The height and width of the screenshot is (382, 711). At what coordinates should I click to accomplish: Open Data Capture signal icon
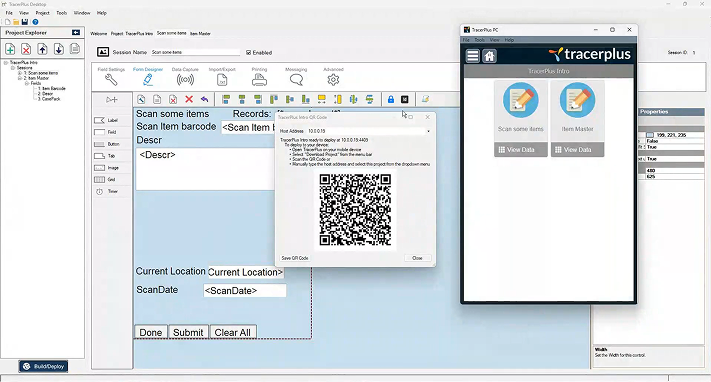coord(185,80)
